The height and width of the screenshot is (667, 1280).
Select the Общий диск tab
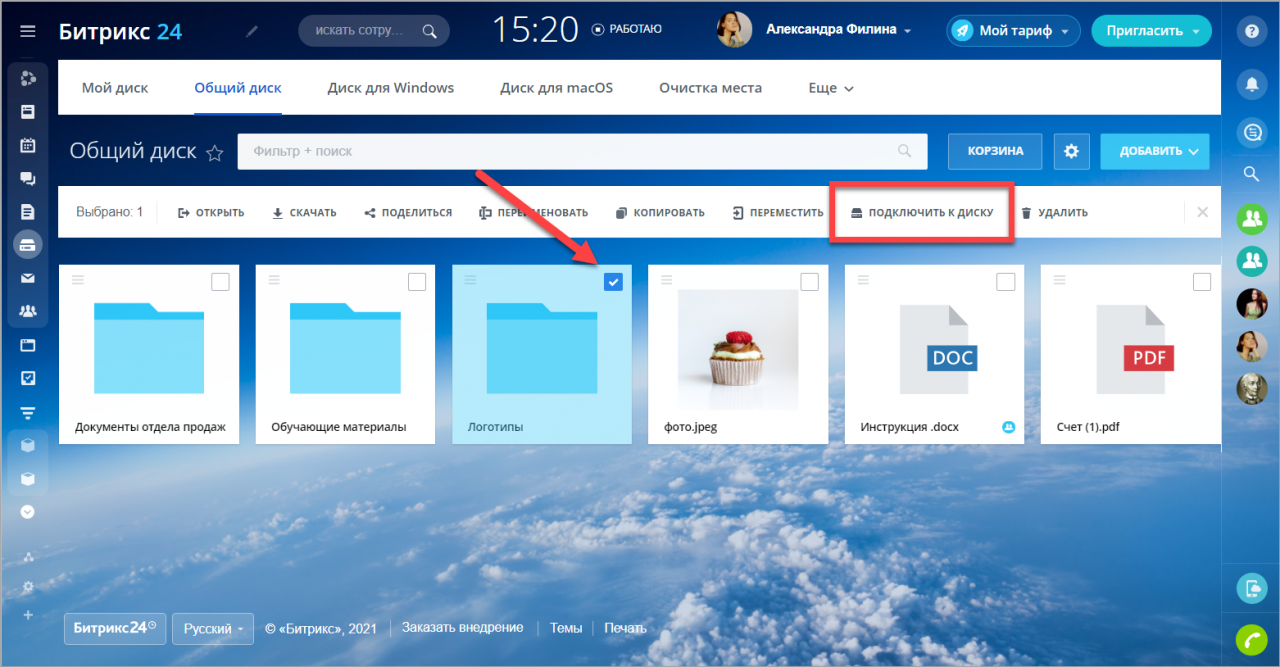[x=238, y=88]
